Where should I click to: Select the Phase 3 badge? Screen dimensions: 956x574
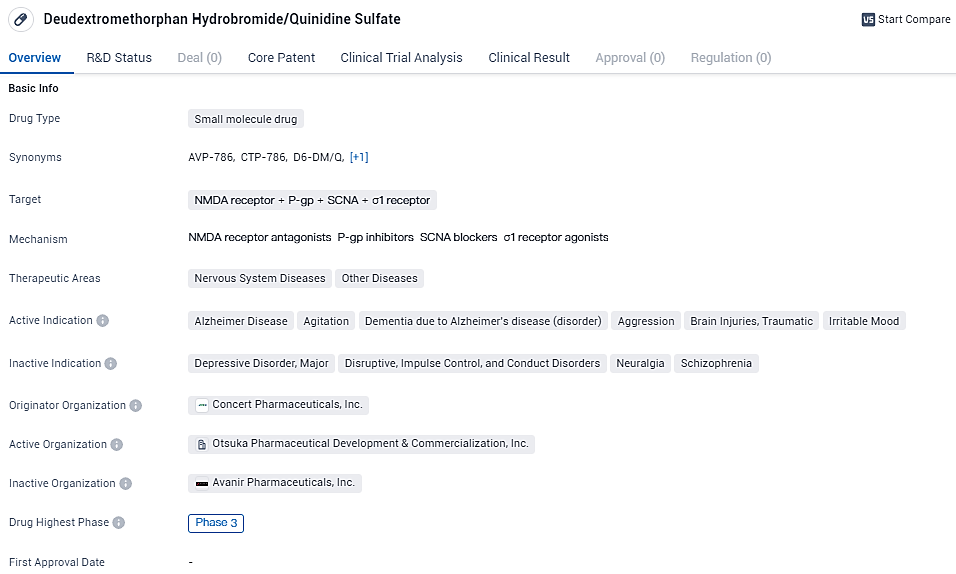pos(216,523)
